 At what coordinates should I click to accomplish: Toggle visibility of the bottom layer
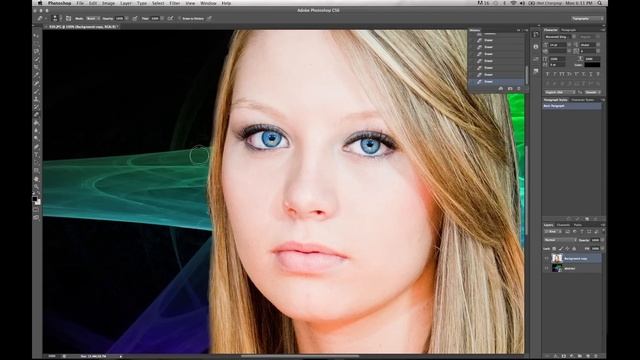click(547, 268)
